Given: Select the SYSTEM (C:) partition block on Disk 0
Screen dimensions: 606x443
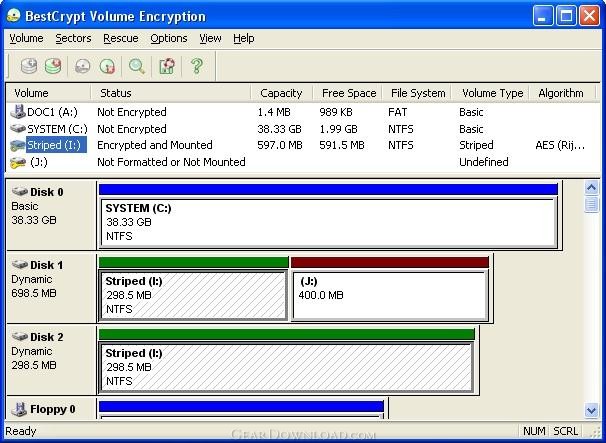Looking at the screenshot, I should [328, 223].
